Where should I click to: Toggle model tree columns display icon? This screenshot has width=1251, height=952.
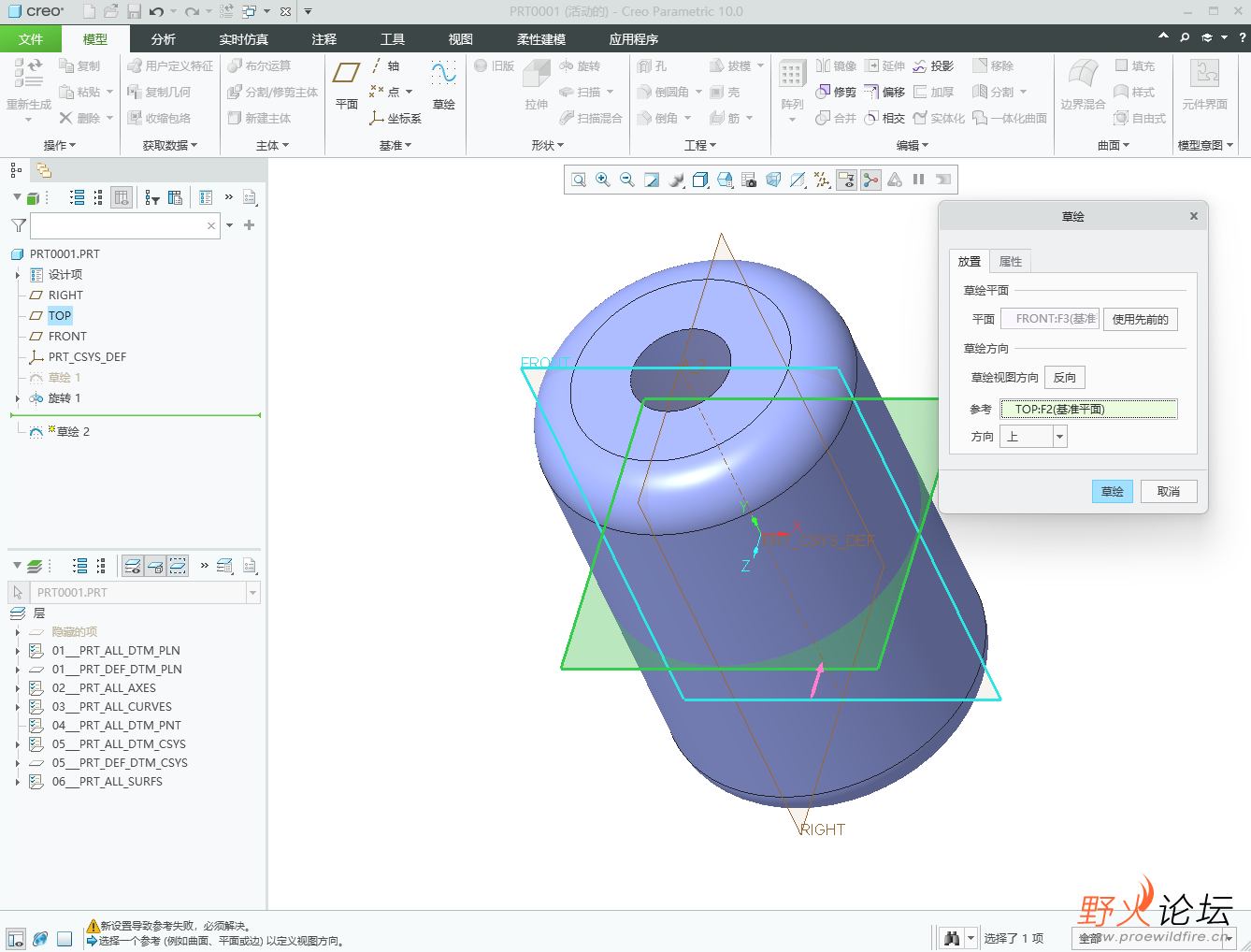pyautogui.click(x=121, y=197)
